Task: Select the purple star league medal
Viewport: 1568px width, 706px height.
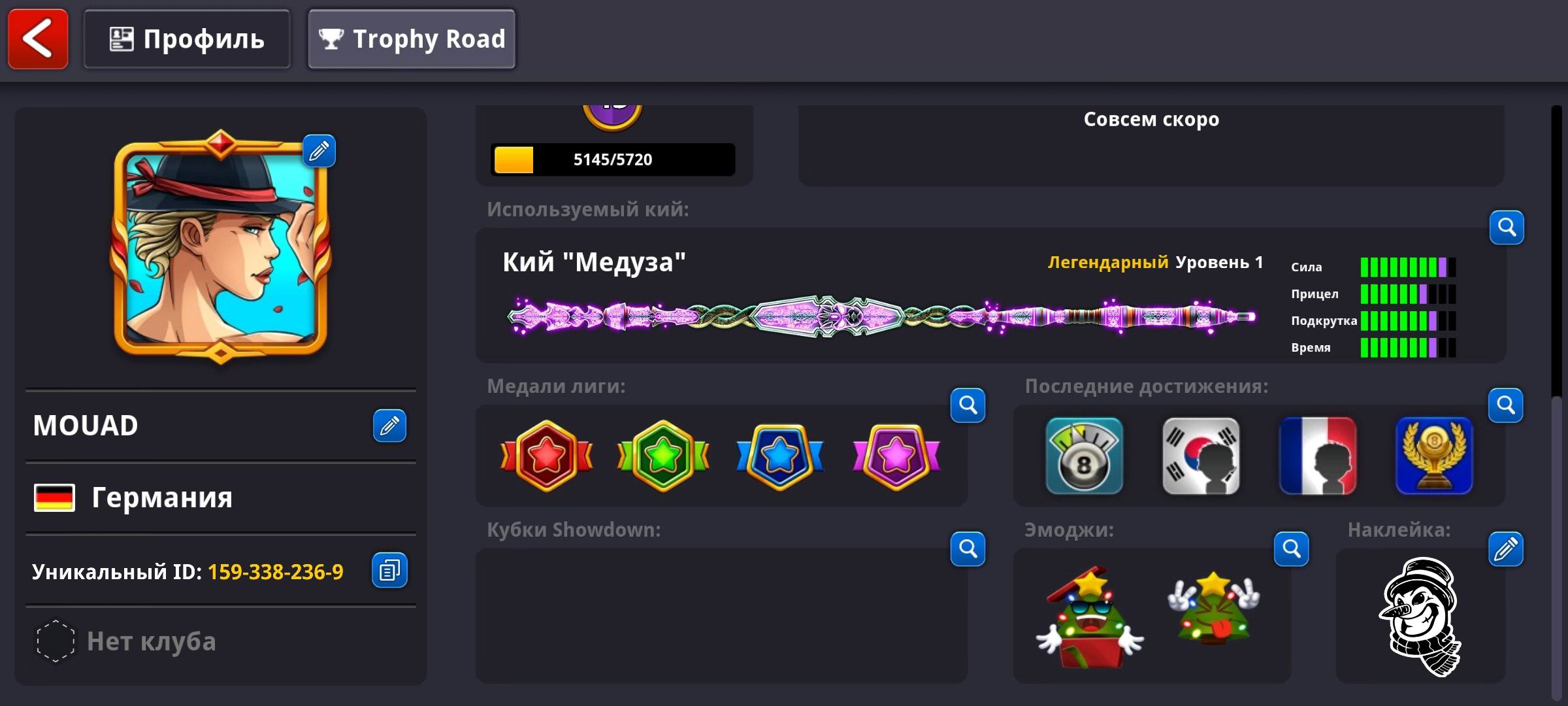Action: pyautogui.click(x=896, y=456)
